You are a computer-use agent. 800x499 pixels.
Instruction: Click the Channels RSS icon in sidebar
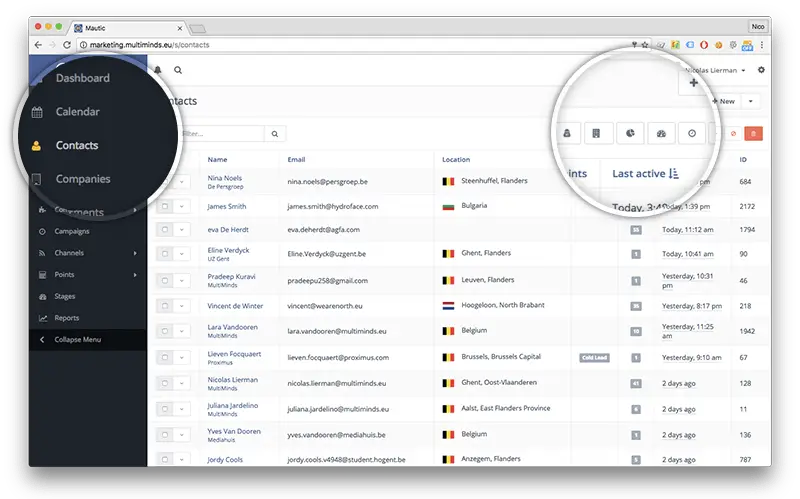[x=42, y=253]
